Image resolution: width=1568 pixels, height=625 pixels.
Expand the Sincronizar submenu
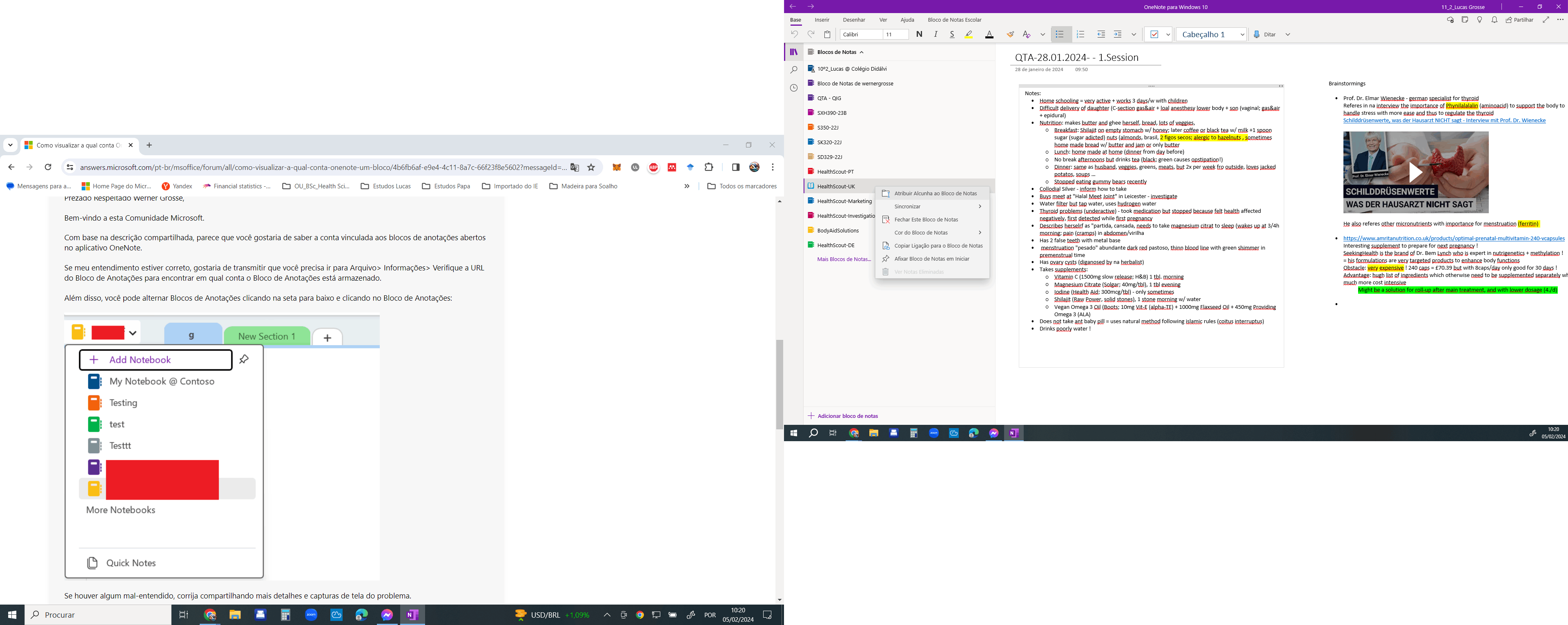(x=932, y=207)
